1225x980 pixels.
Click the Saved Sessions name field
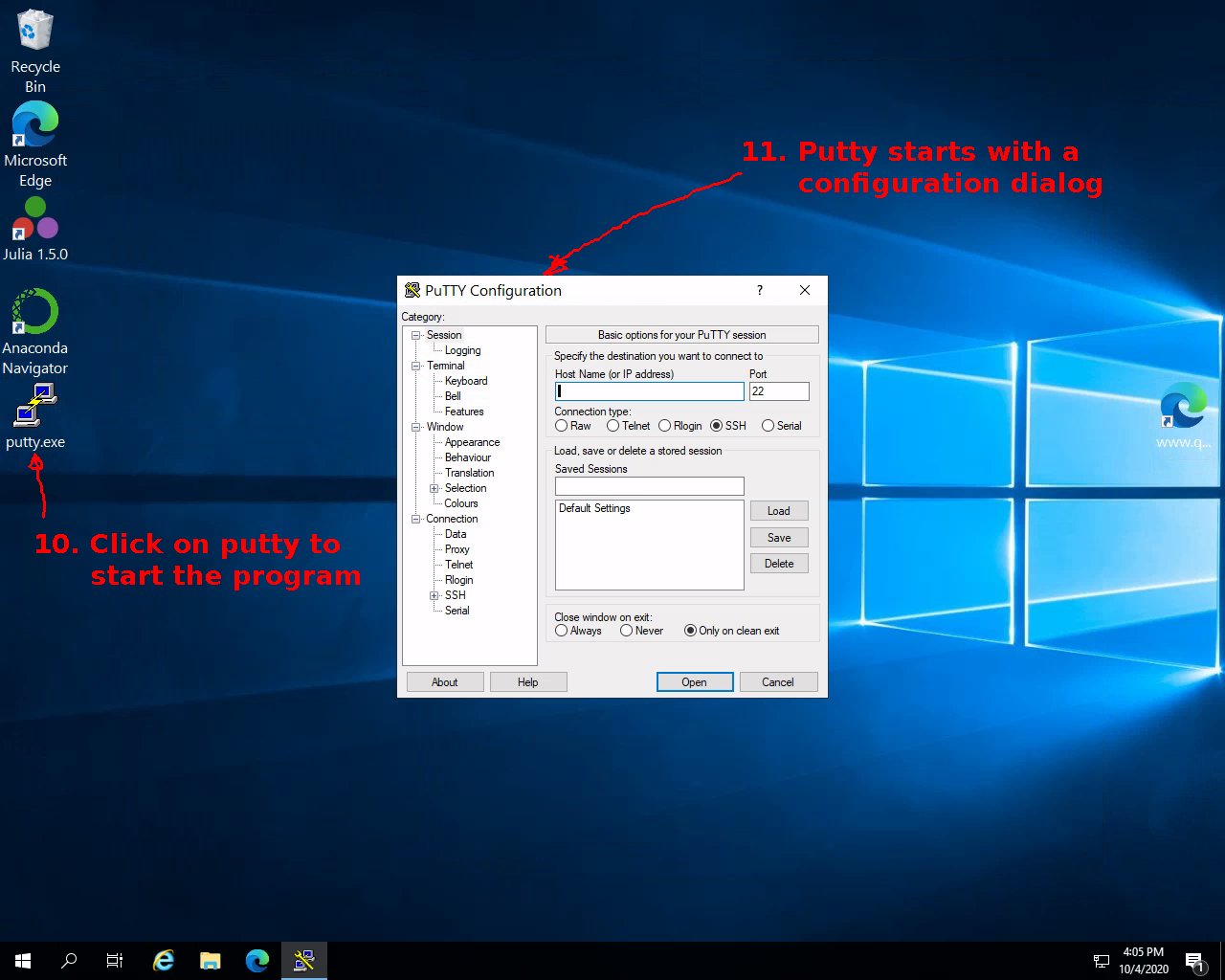click(x=650, y=486)
